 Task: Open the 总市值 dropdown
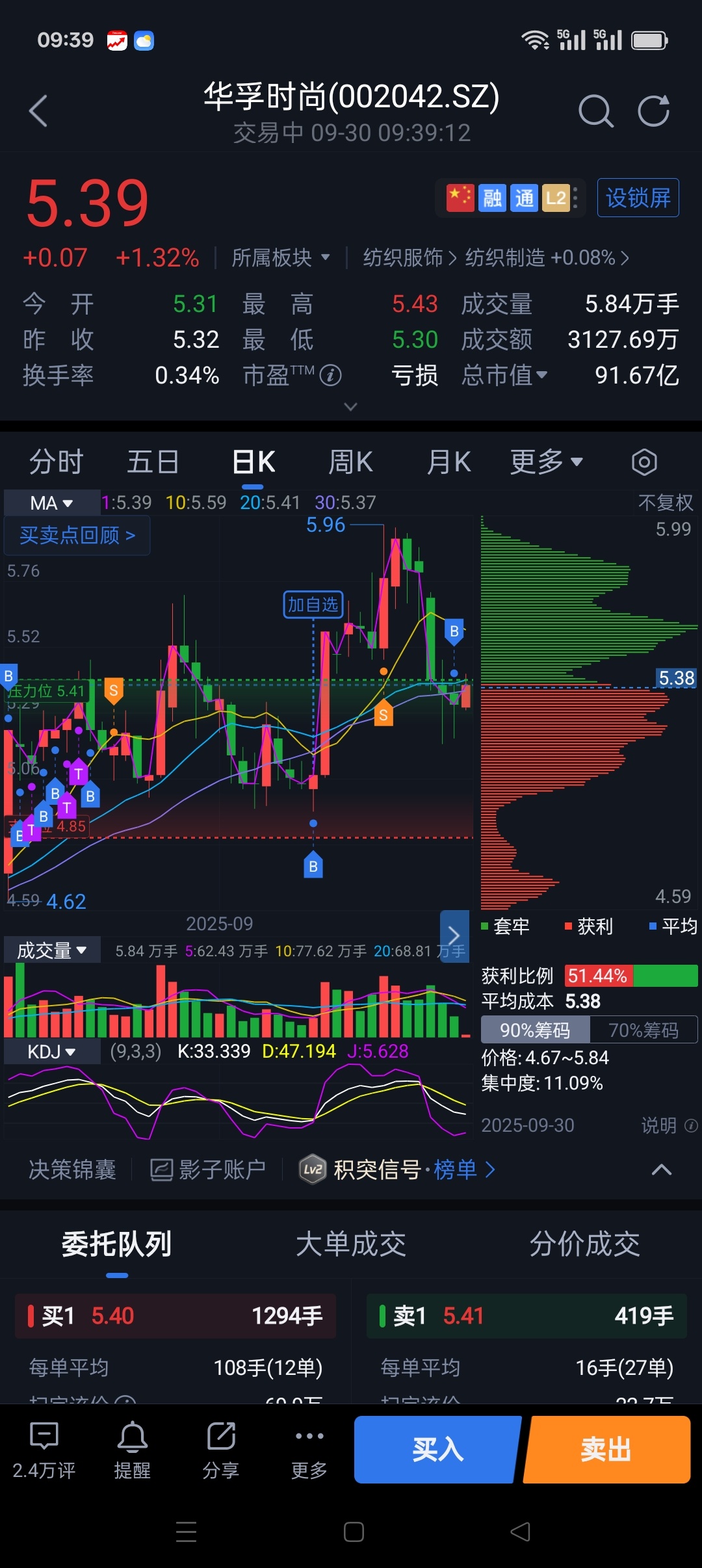click(x=504, y=375)
